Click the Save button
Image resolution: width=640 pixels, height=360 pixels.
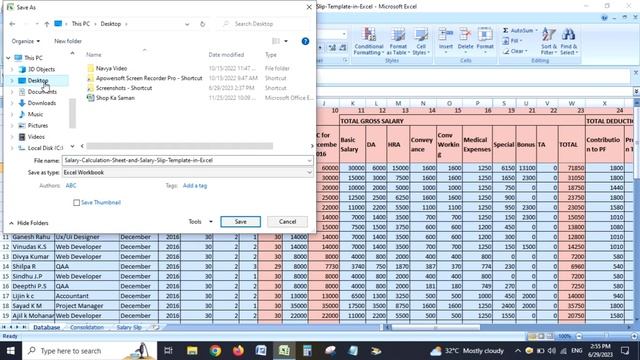[240, 222]
